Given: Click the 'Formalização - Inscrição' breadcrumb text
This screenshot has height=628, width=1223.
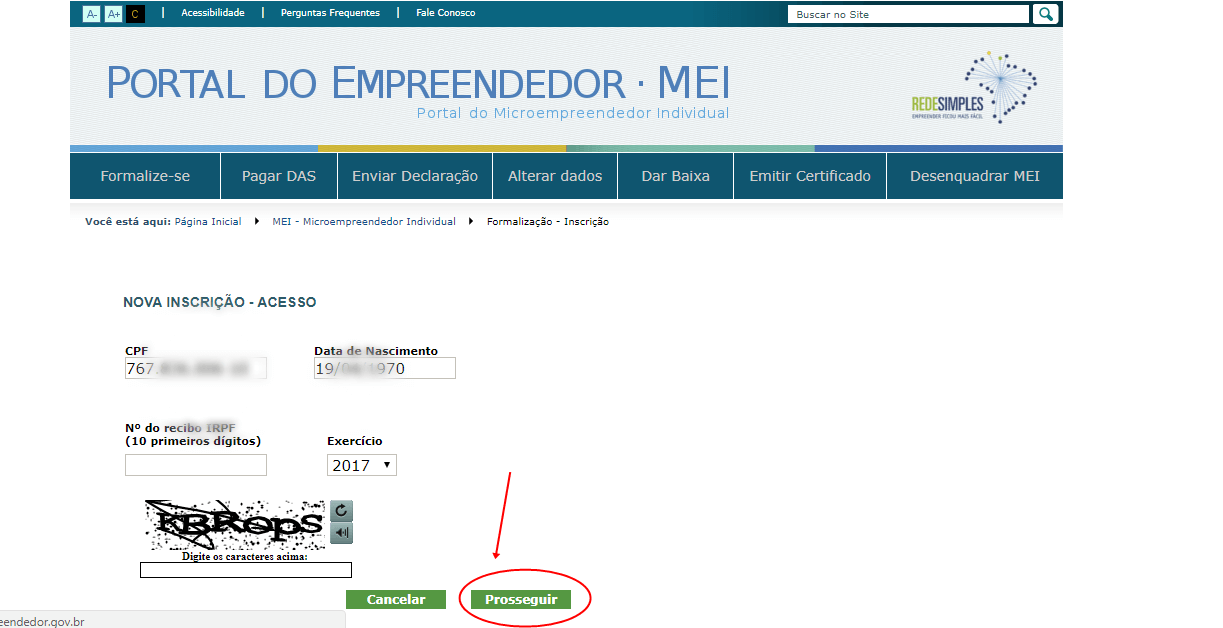Looking at the screenshot, I should [548, 222].
